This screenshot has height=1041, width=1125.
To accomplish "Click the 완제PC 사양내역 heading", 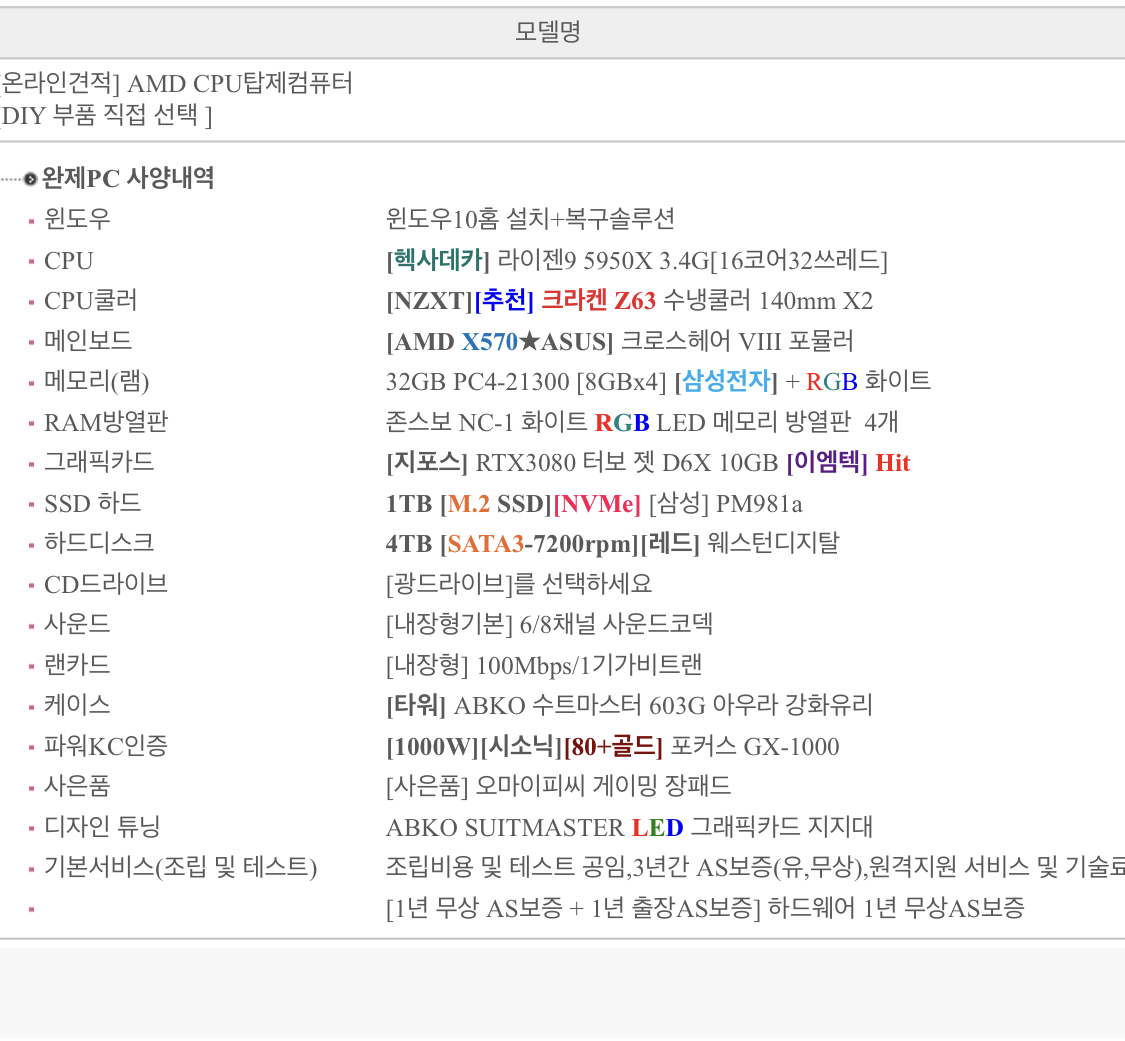I will pos(128,178).
